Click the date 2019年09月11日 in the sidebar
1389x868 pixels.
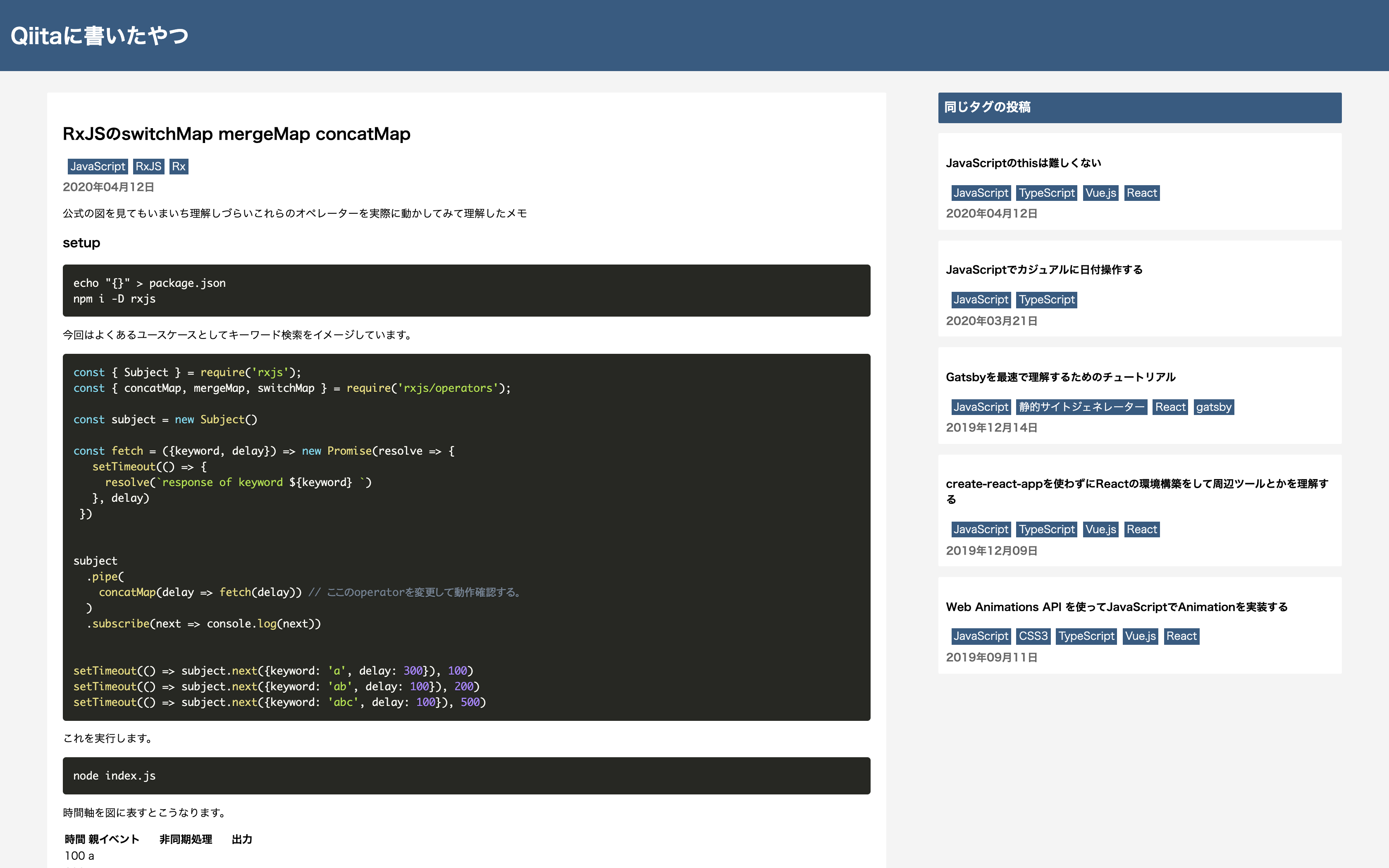pos(992,657)
